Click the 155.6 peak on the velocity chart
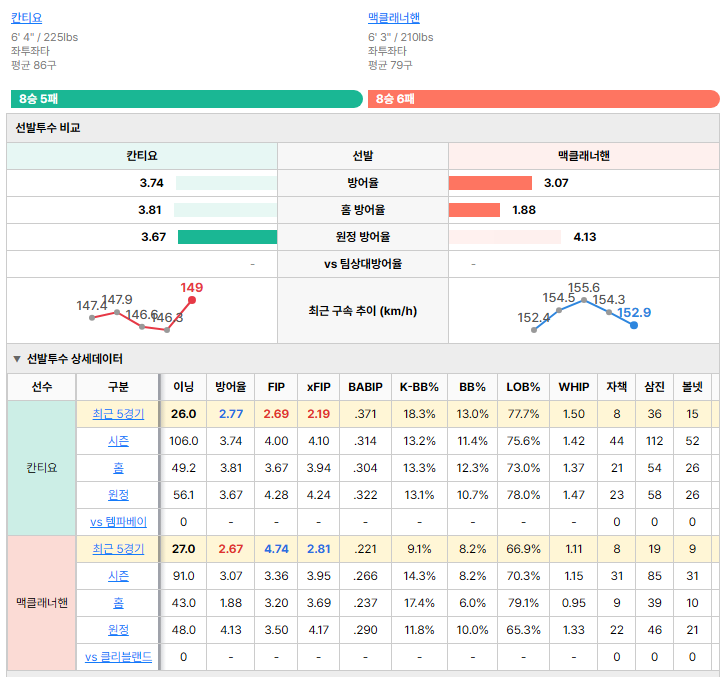 (584, 300)
